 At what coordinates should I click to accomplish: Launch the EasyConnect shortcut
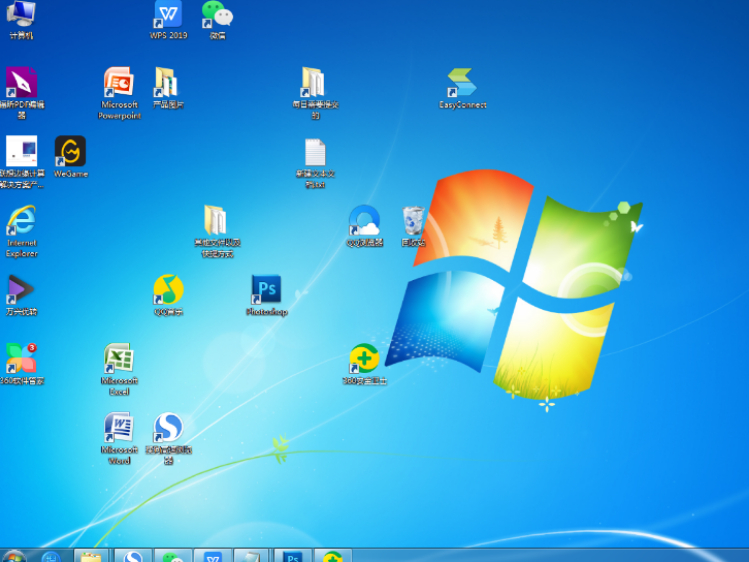(x=462, y=88)
